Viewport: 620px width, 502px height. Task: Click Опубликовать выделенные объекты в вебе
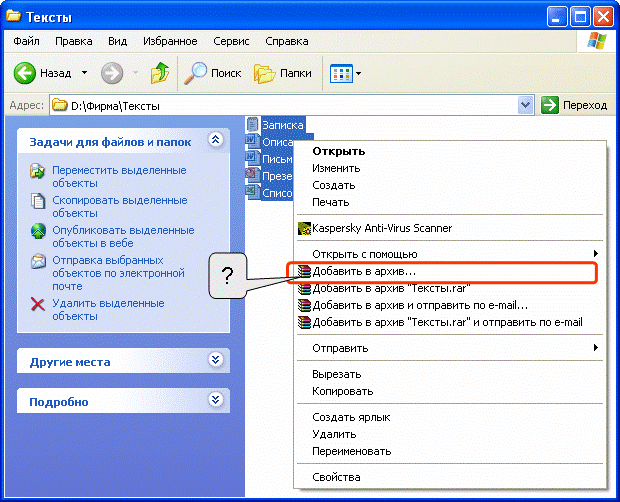[123, 236]
